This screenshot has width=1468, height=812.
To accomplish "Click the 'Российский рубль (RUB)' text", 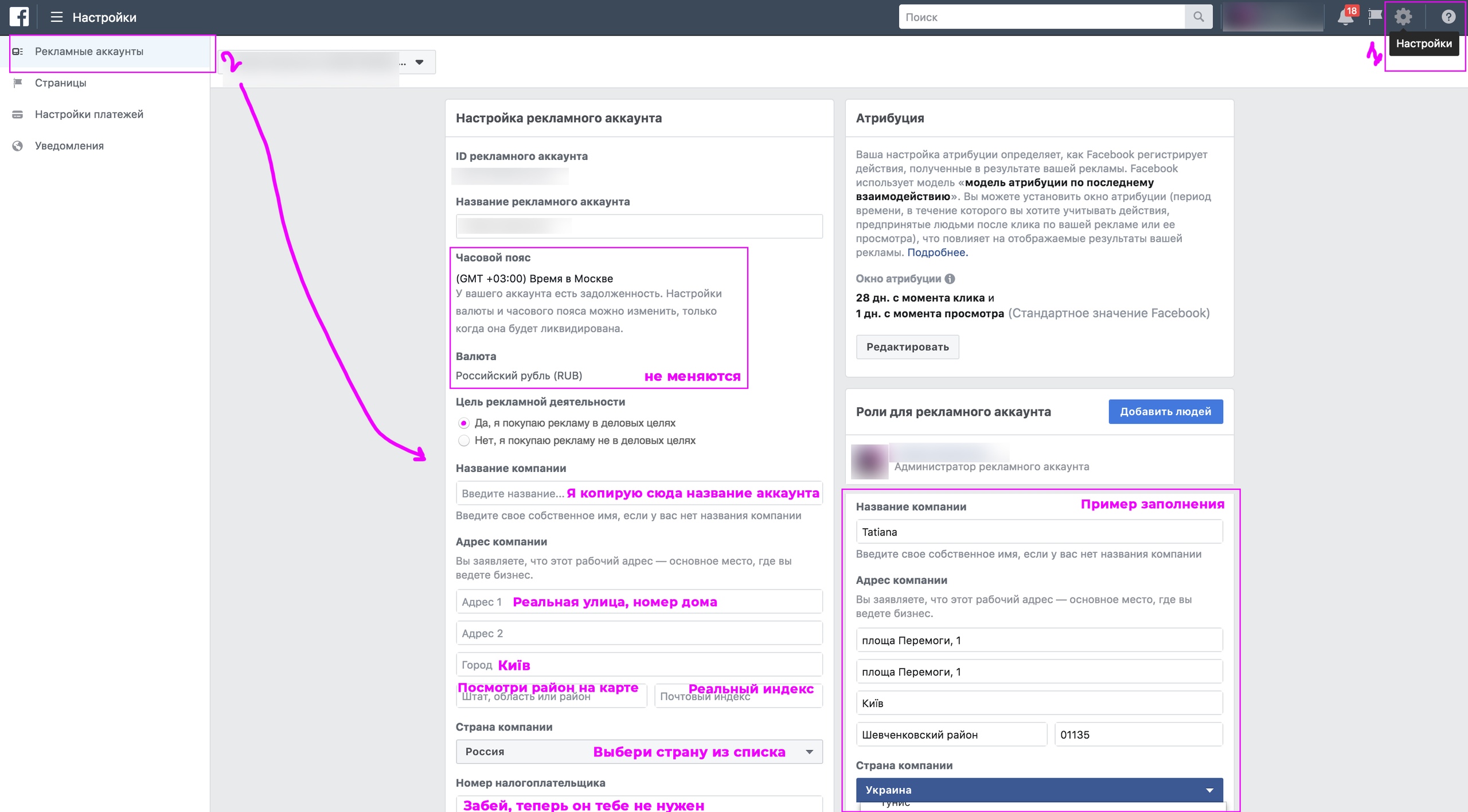I will (518, 376).
